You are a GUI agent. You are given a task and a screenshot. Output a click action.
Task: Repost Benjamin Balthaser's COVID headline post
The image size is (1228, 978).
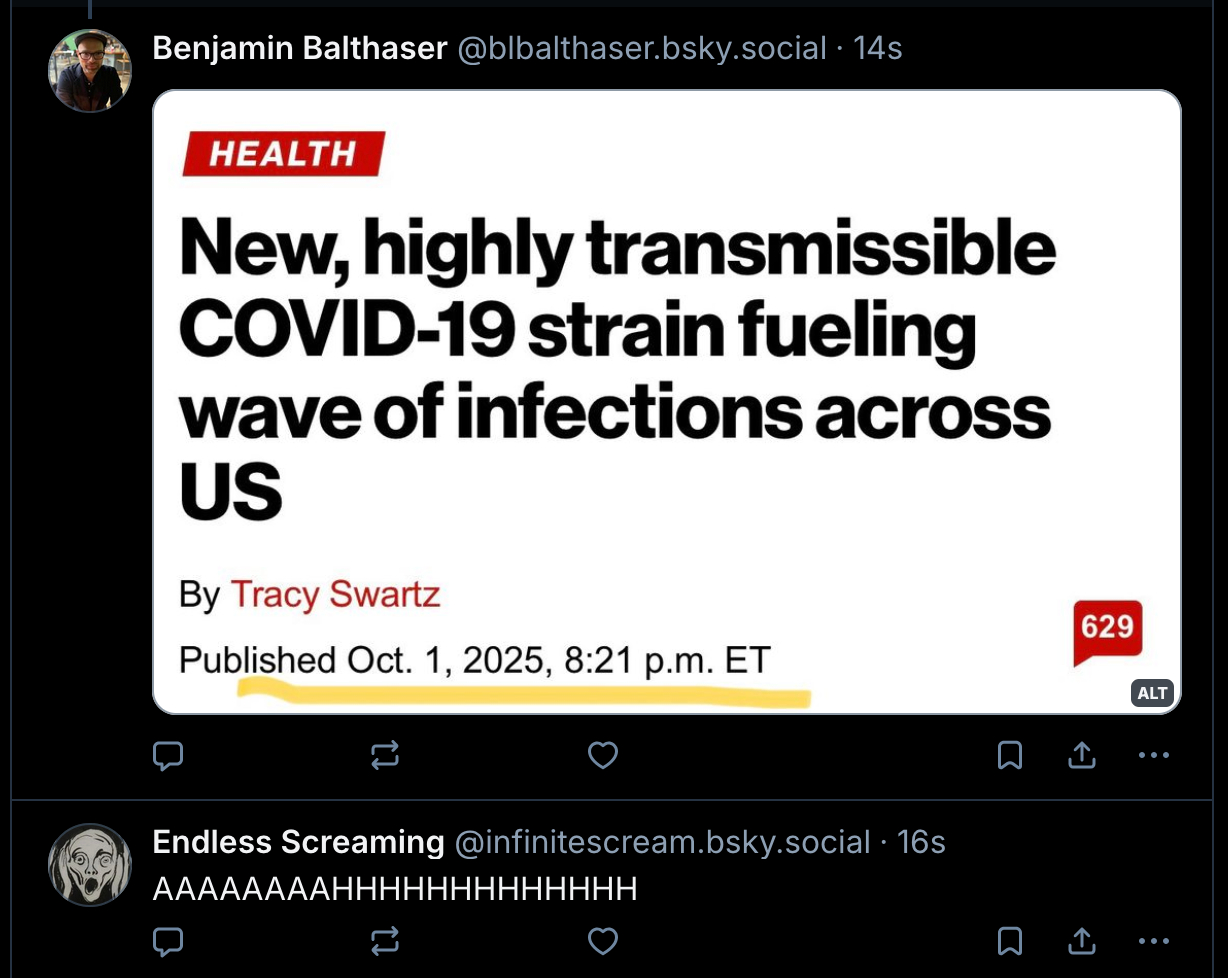pos(385,756)
